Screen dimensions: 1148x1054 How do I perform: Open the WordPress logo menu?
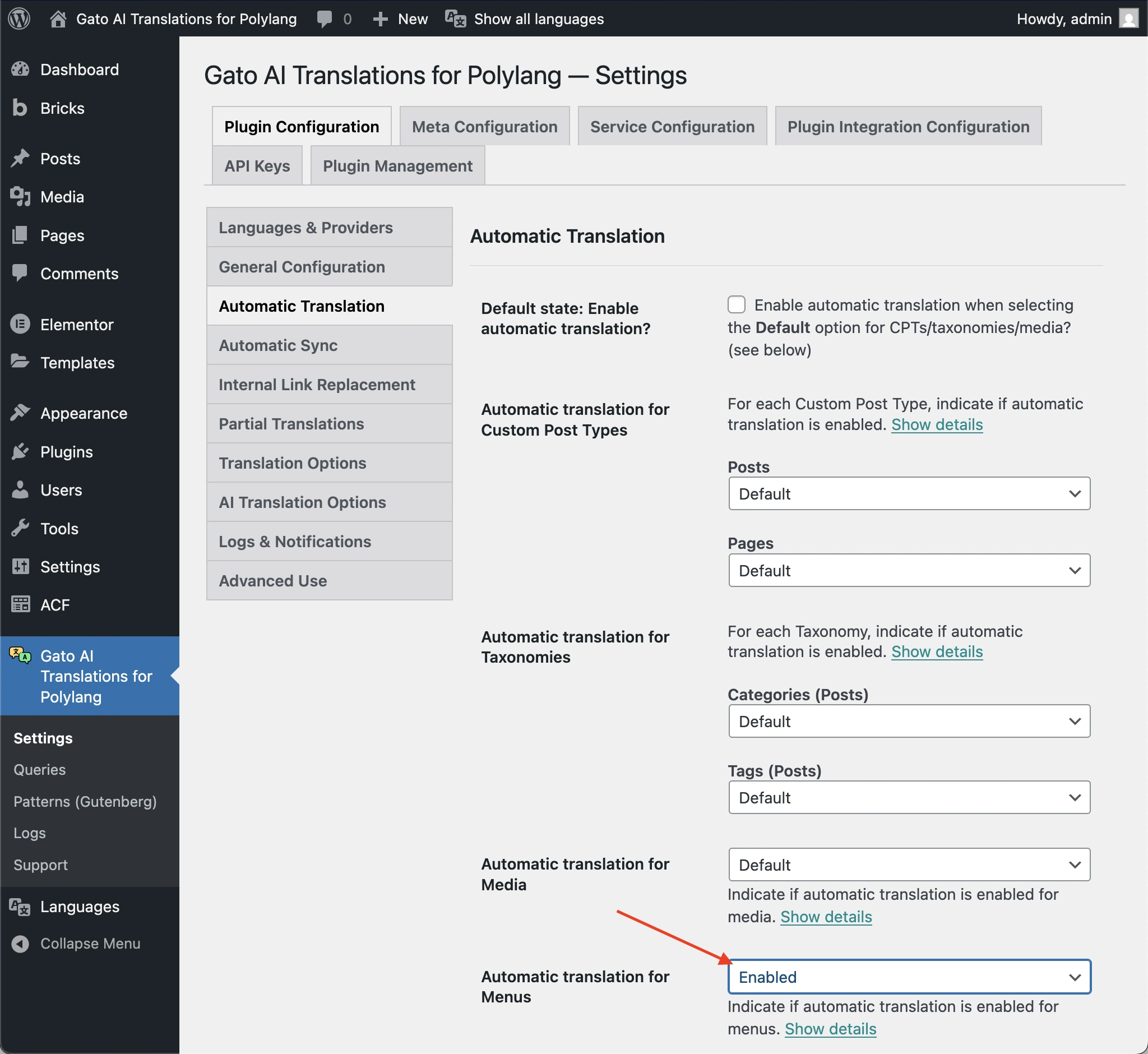(x=19, y=19)
